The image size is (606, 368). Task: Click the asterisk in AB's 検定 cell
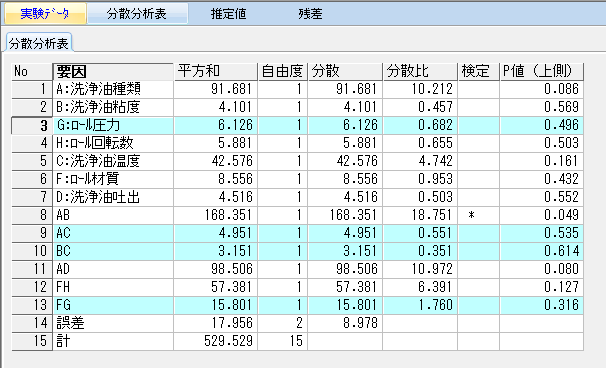point(471,216)
